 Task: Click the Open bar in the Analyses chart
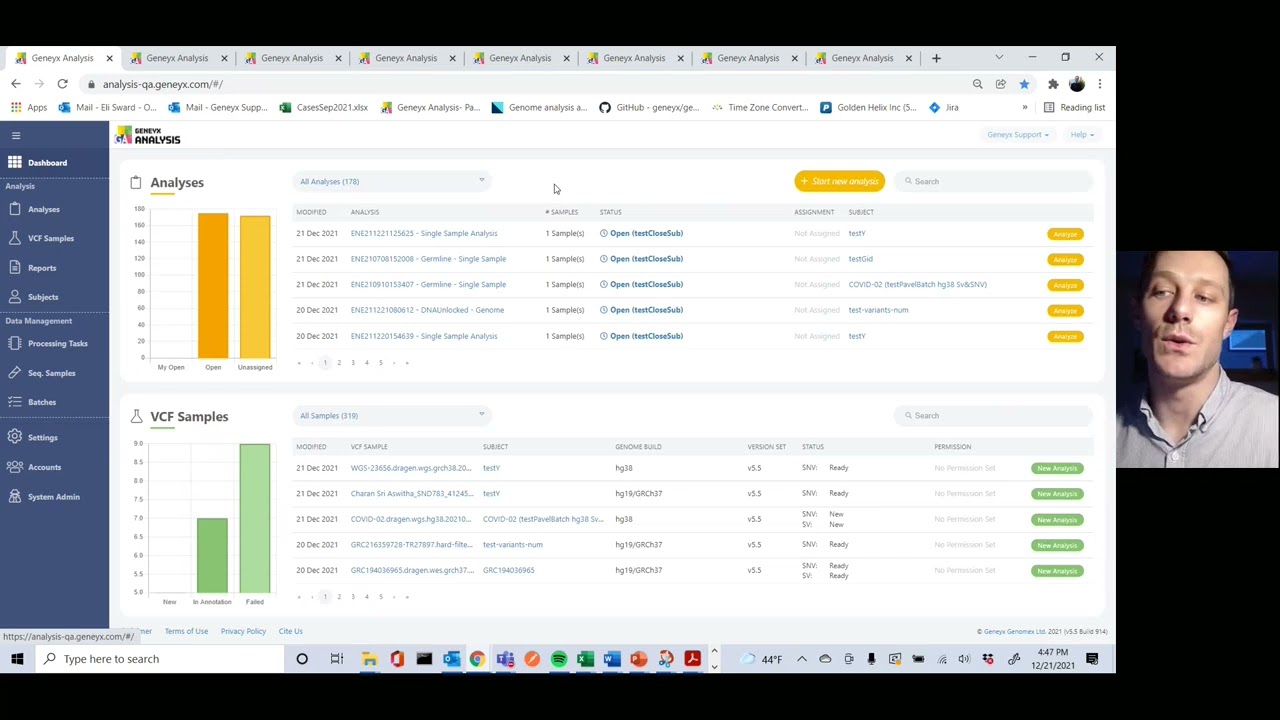tap(213, 286)
